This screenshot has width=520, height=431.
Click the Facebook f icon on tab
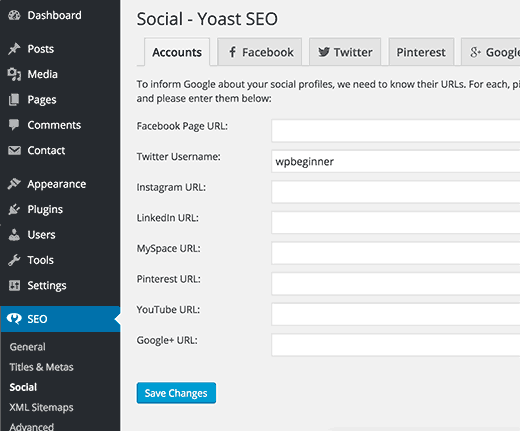(x=232, y=52)
